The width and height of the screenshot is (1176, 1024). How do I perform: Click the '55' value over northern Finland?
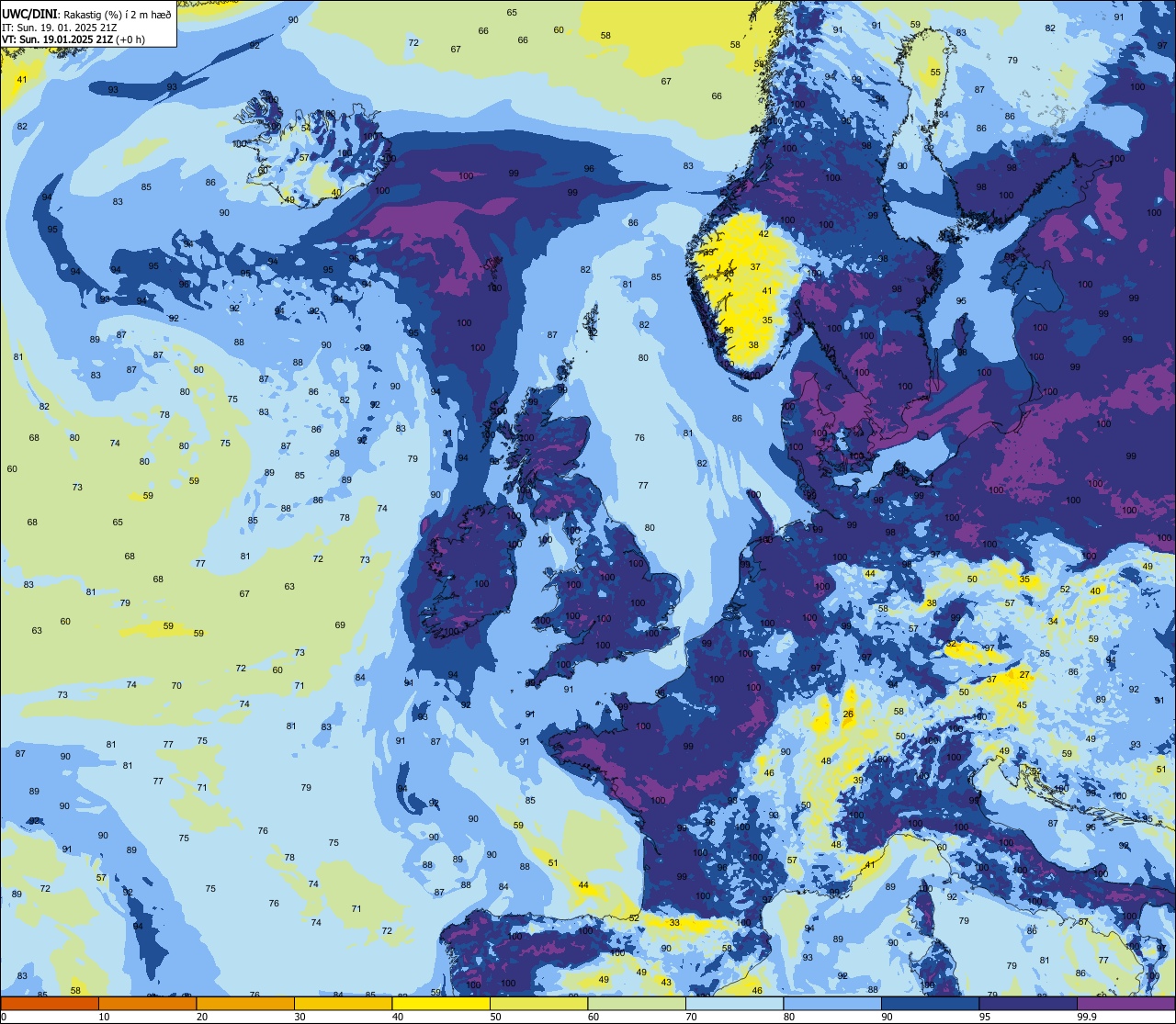pyautogui.click(x=935, y=73)
